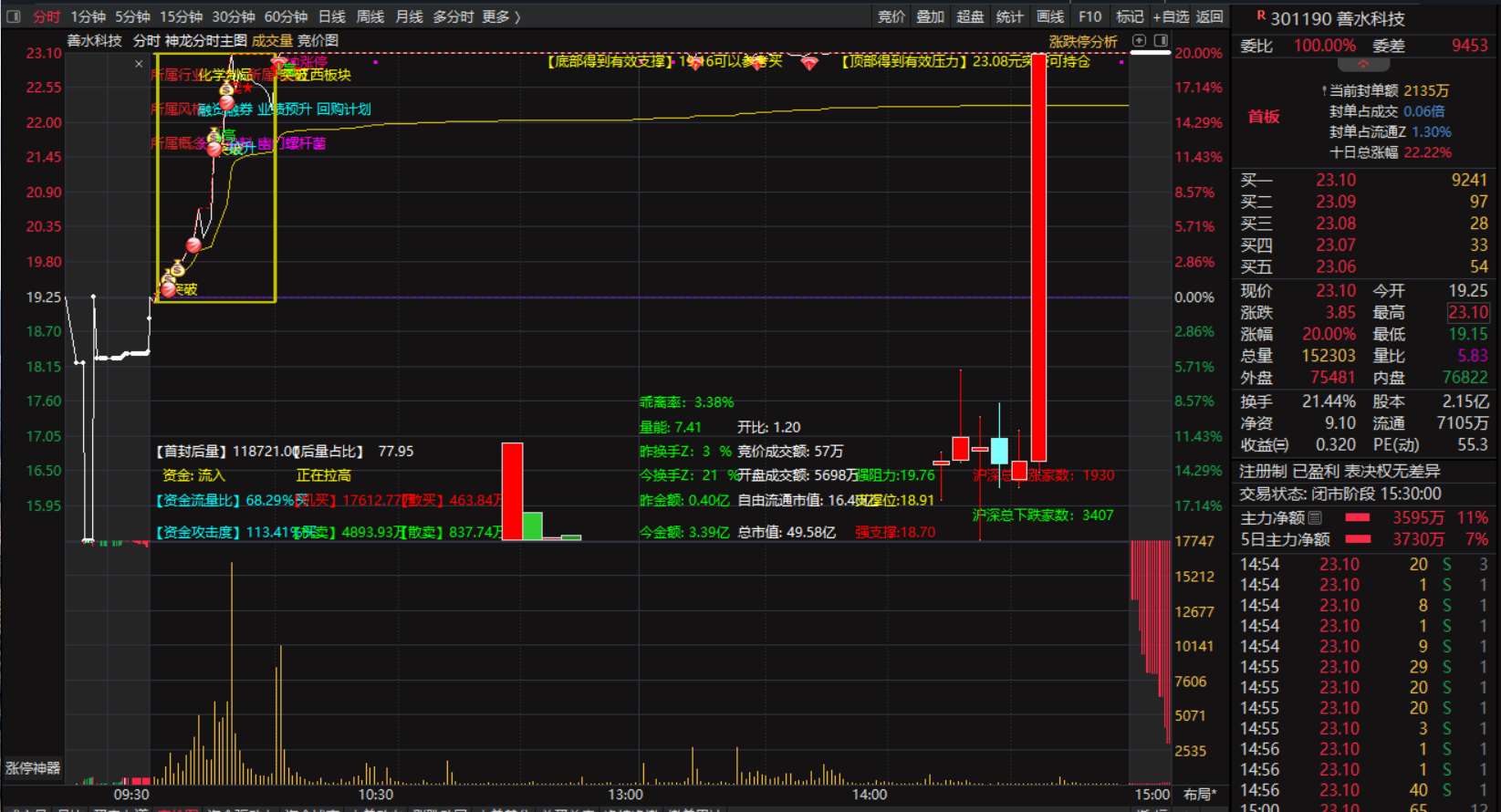
Task: Click the chart pop-out arrow icon
Action: point(1139,41)
